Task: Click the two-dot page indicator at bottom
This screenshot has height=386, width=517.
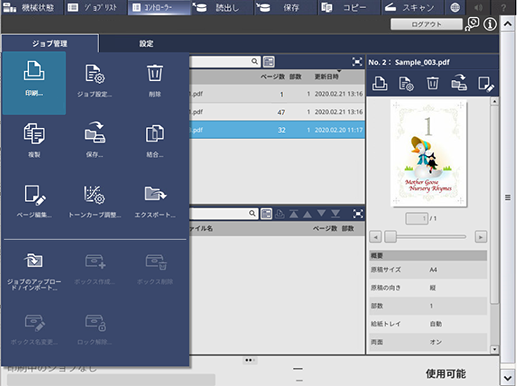Action: click(x=249, y=360)
